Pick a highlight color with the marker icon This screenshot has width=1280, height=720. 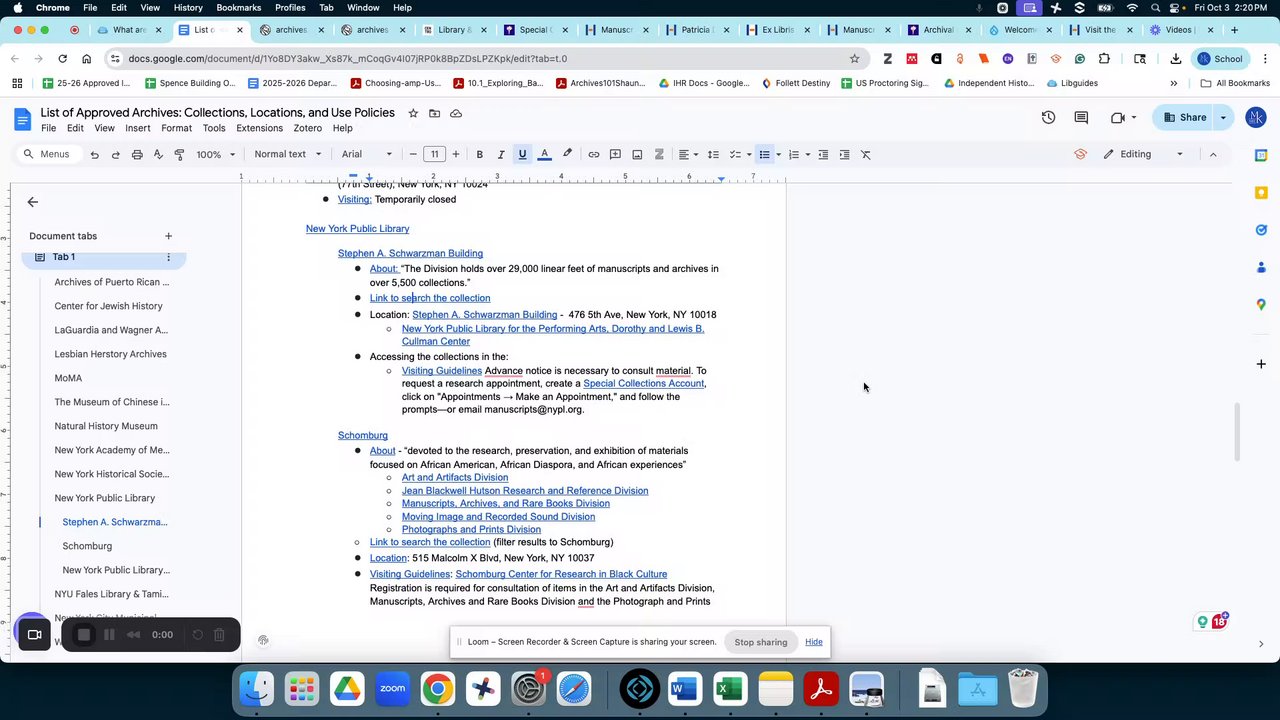[x=567, y=155]
